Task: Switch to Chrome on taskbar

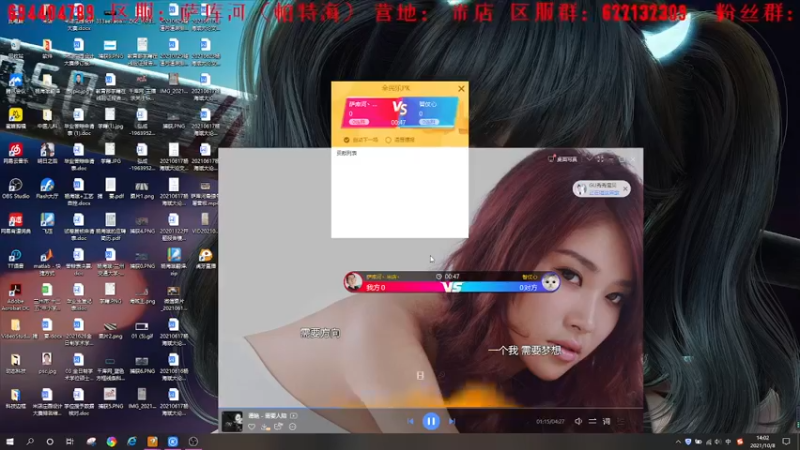Action: (x=111, y=441)
